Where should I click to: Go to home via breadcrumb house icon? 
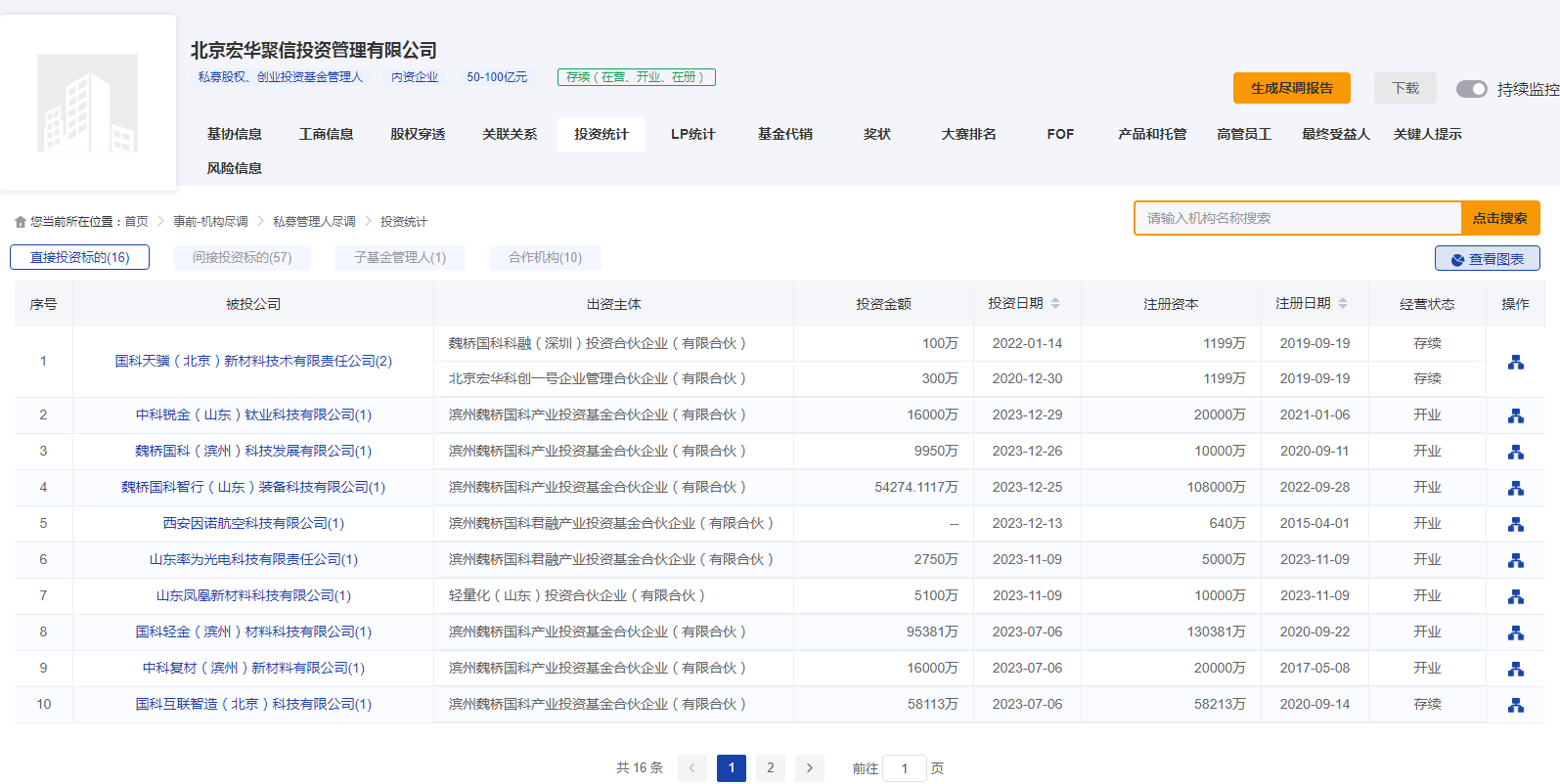21,222
